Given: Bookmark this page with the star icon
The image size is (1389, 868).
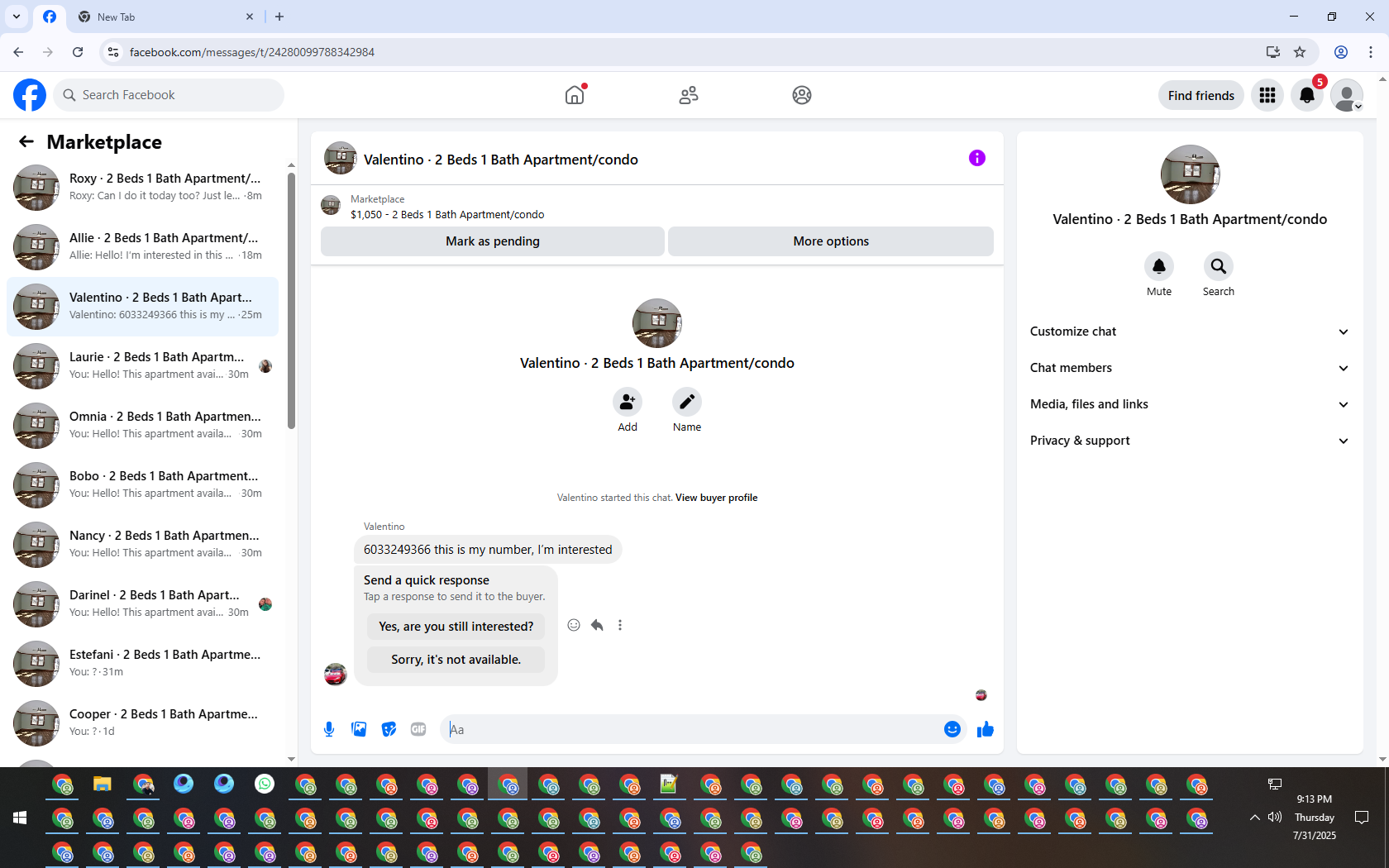Looking at the screenshot, I should click(1300, 52).
